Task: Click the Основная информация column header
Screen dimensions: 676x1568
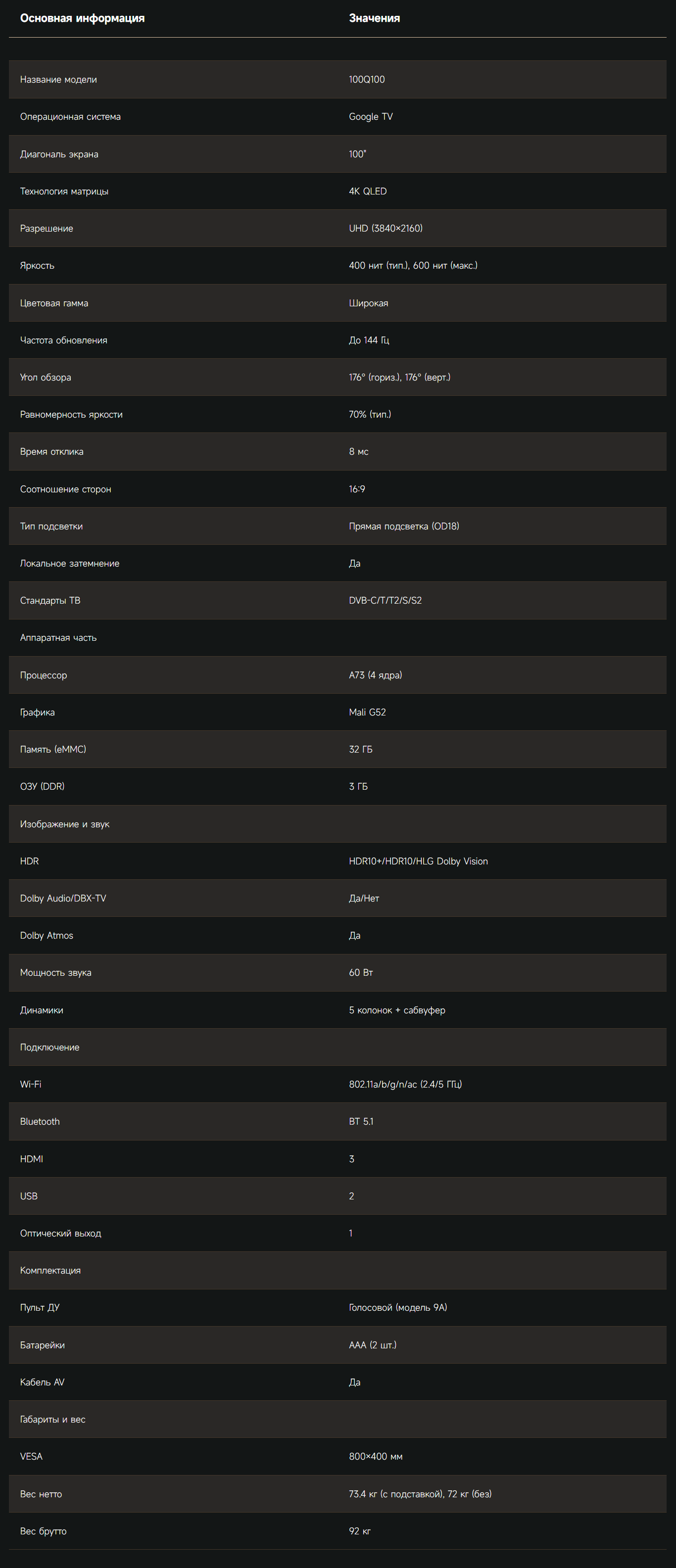Action: click(82, 18)
